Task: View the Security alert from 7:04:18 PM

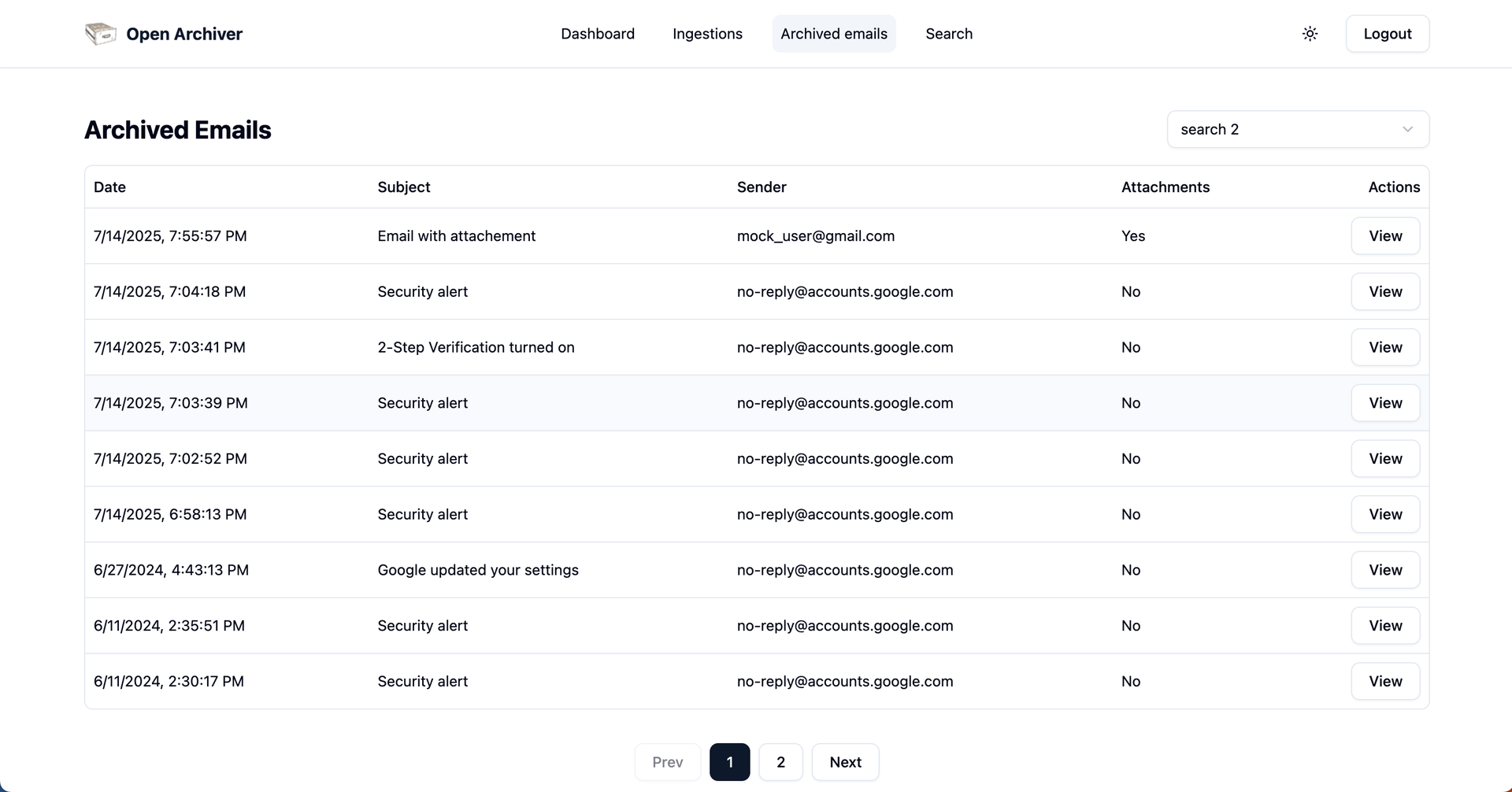Action: (x=1385, y=291)
